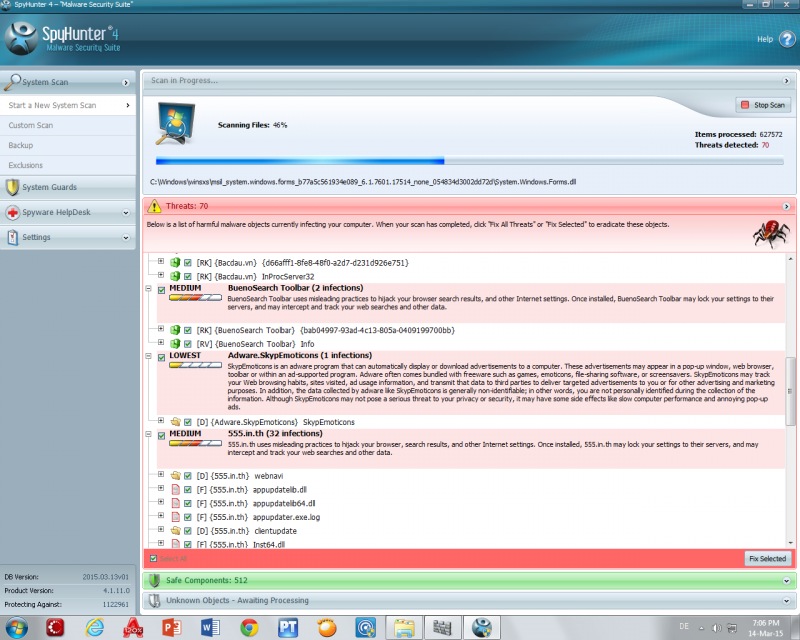Expand the webnavi tree entry
Viewport: 800px width, 640px height.
pos(161,474)
